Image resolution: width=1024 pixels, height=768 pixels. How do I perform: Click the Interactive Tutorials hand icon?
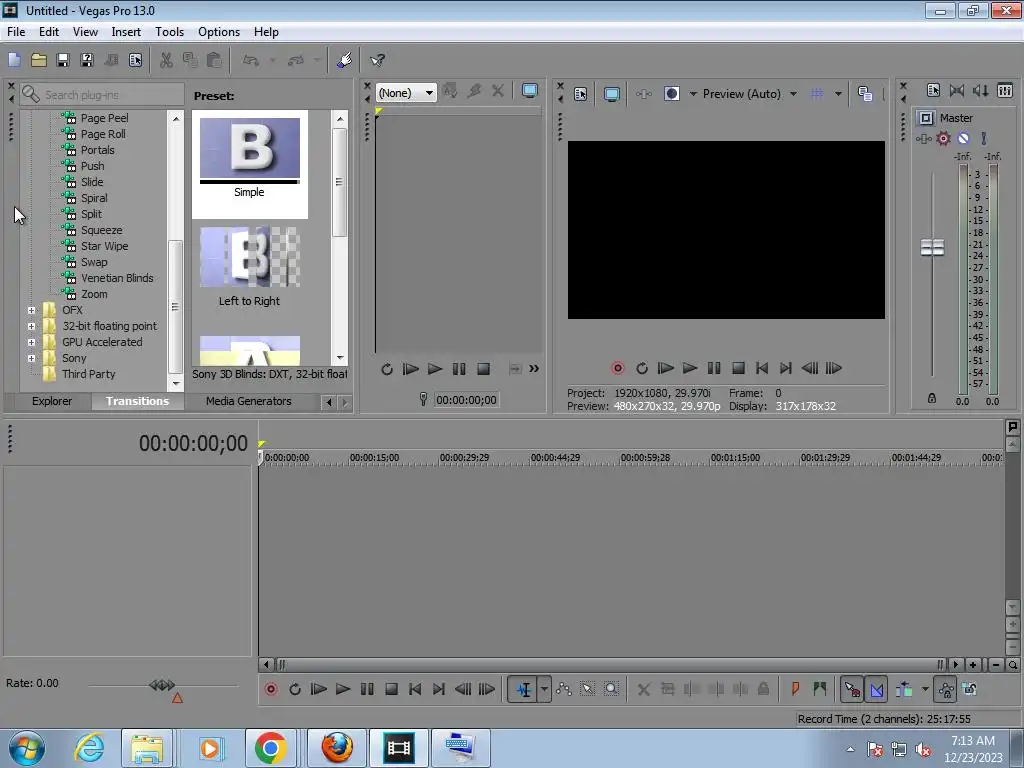click(x=344, y=60)
